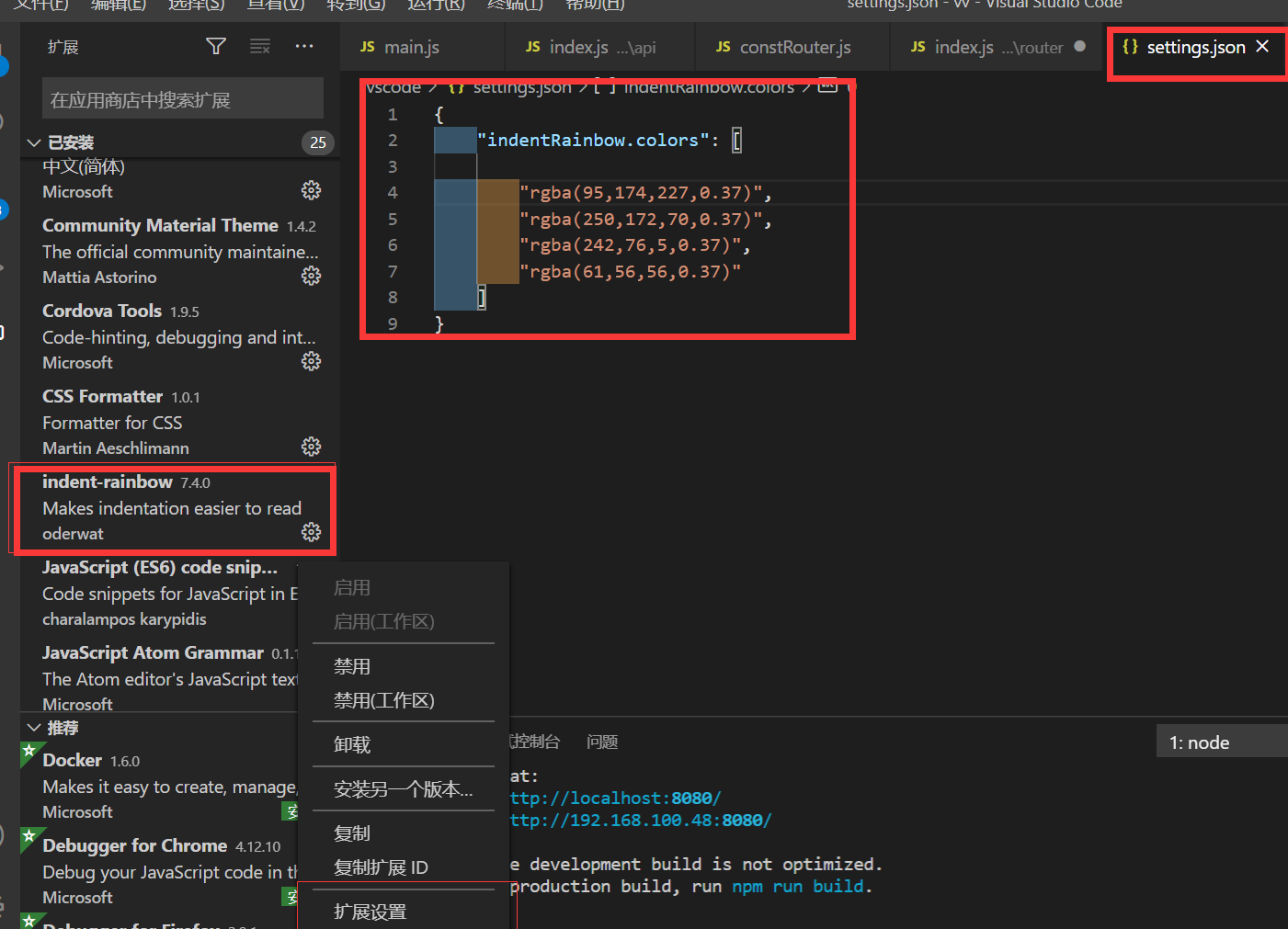Image resolution: width=1288 pixels, height=929 pixels.
Task: Open gear menu for Community Material Theme
Action: [x=312, y=276]
